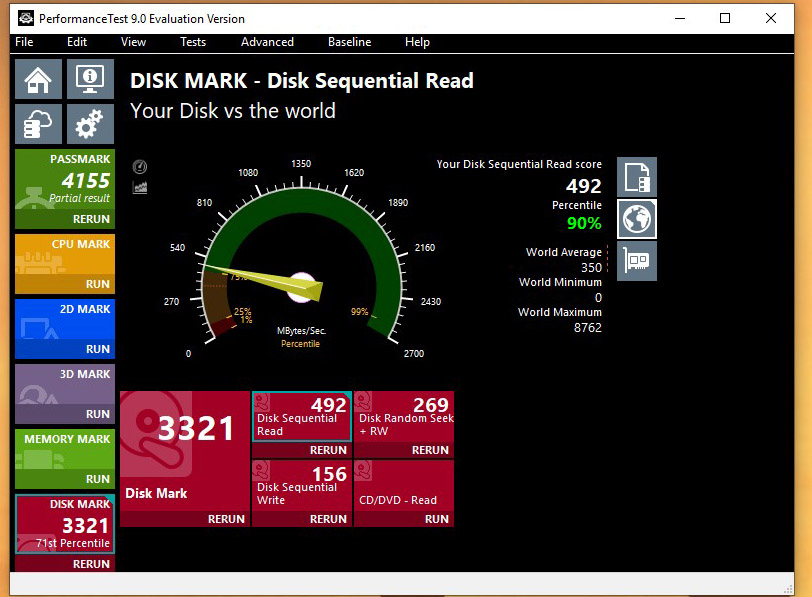Select the Disk Sequential Read 492 tile

click(x=302, y=417)
